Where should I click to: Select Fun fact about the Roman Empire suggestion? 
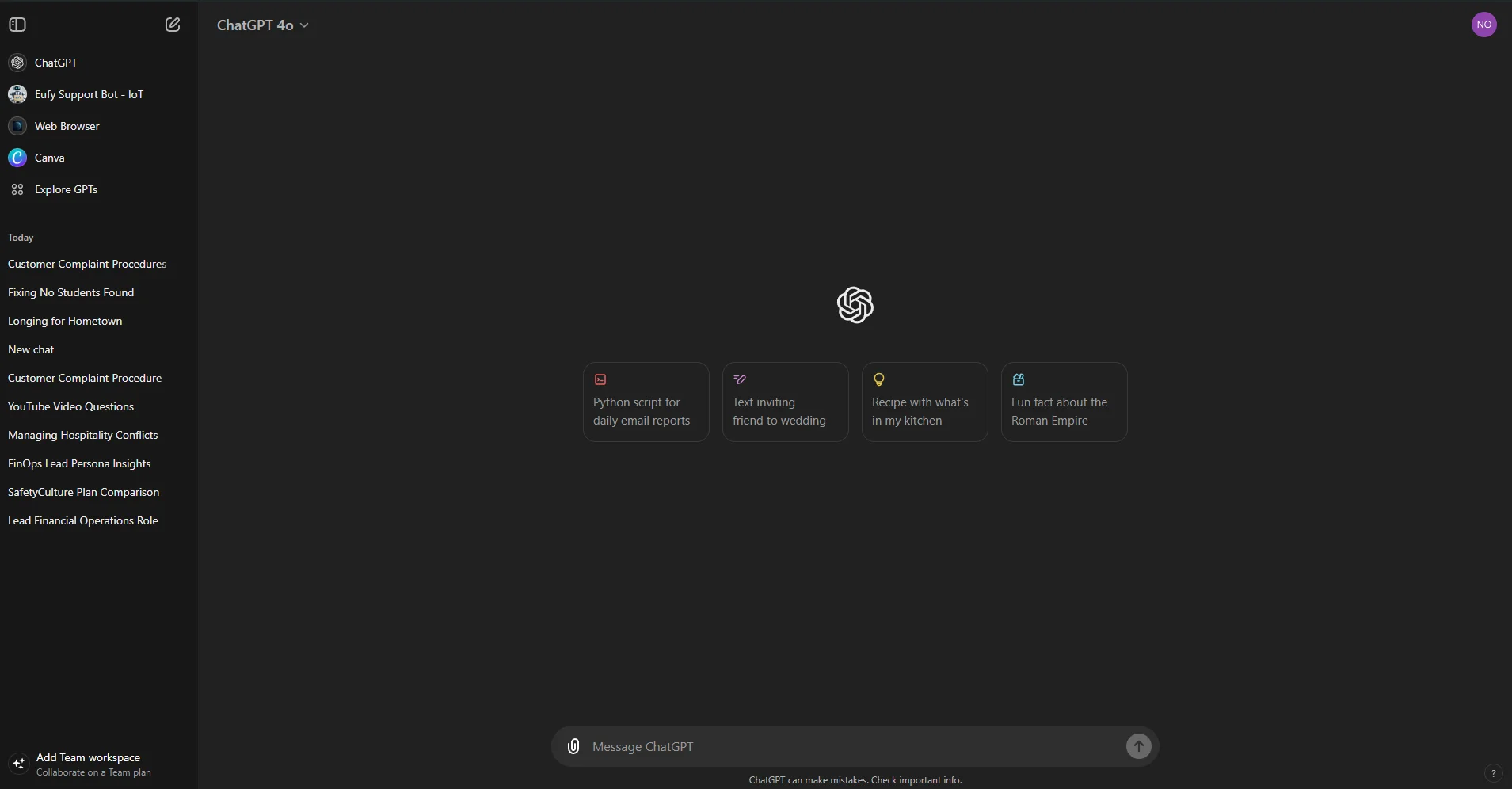coord(1064,402)
